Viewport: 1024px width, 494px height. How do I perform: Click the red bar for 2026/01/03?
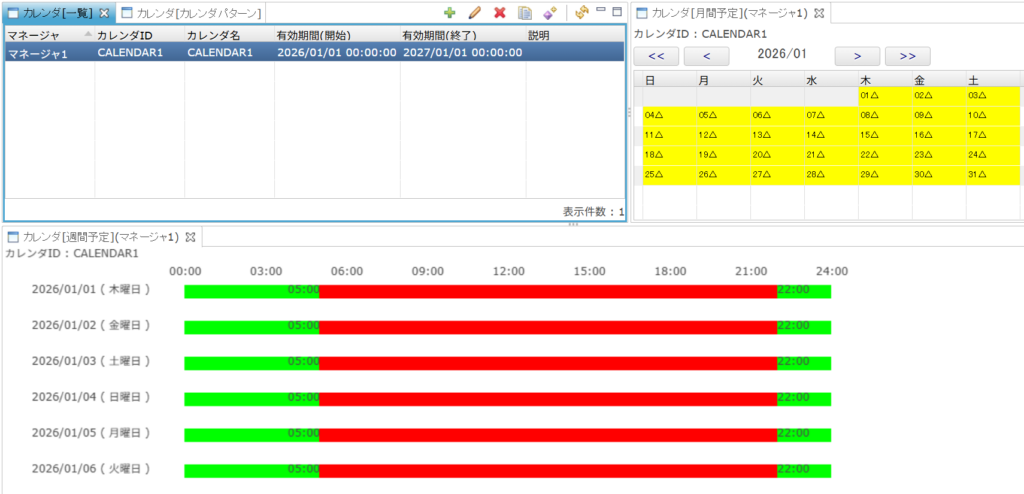[x=548, y=362]
